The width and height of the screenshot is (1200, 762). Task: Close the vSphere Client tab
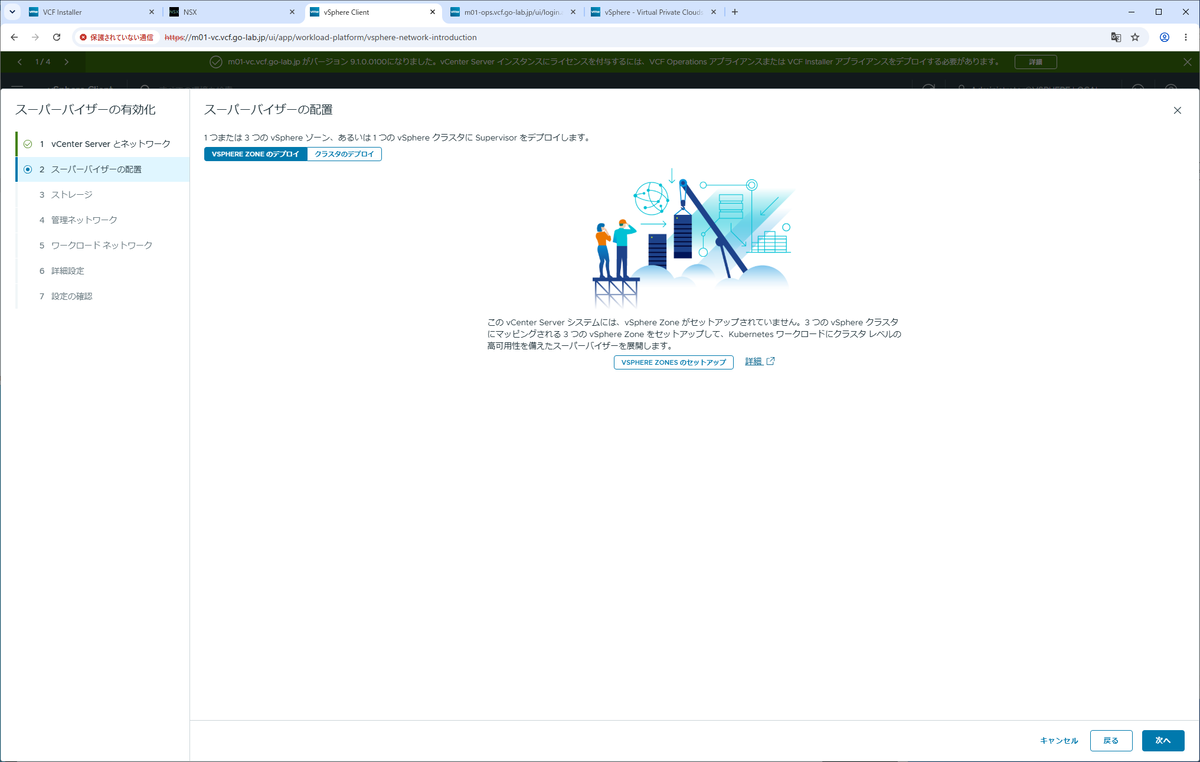point(433,12)
